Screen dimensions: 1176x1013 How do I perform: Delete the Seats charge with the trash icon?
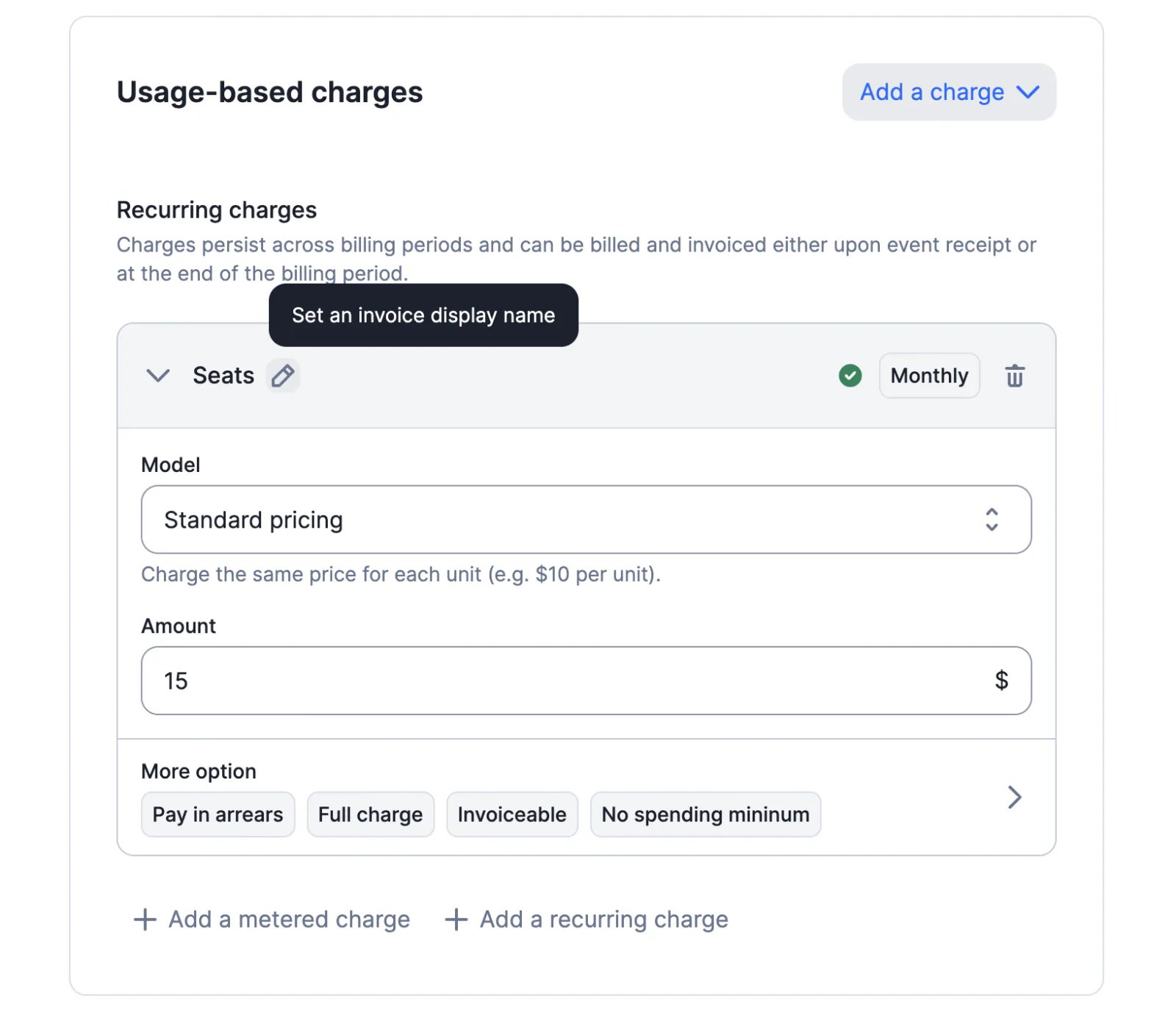point(1015,376)
